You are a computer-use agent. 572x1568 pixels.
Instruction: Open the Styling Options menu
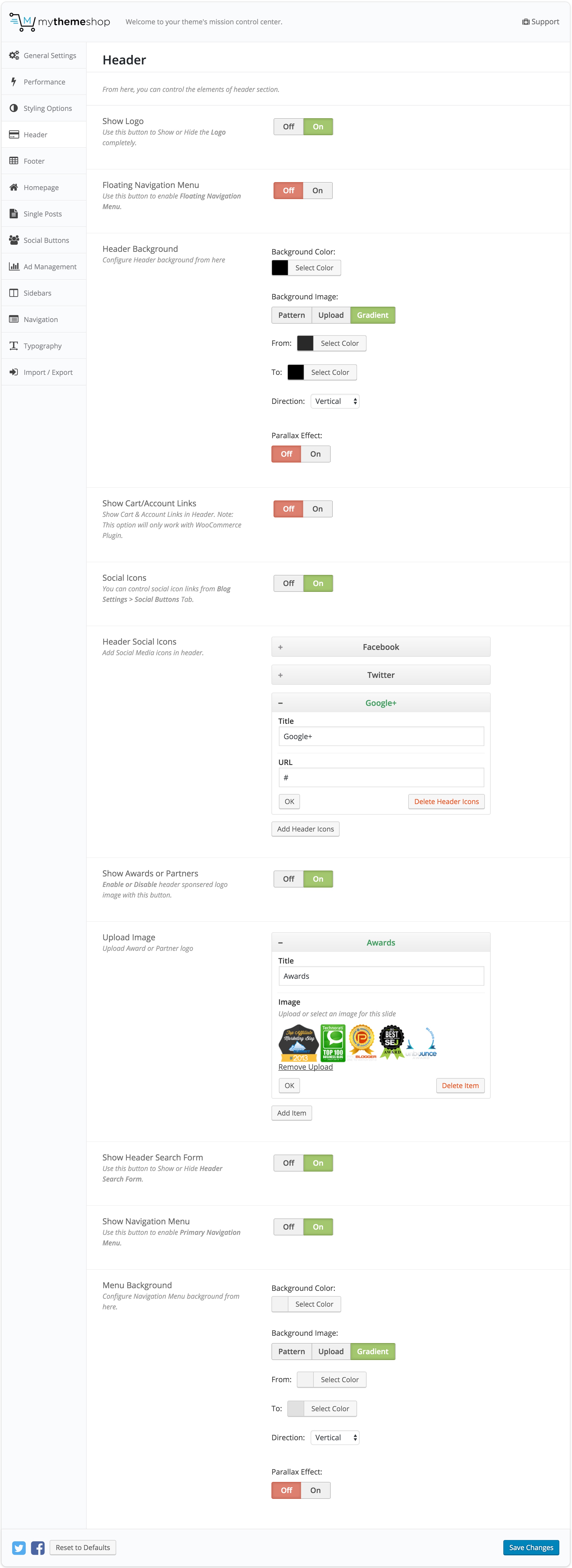point(44,108)
